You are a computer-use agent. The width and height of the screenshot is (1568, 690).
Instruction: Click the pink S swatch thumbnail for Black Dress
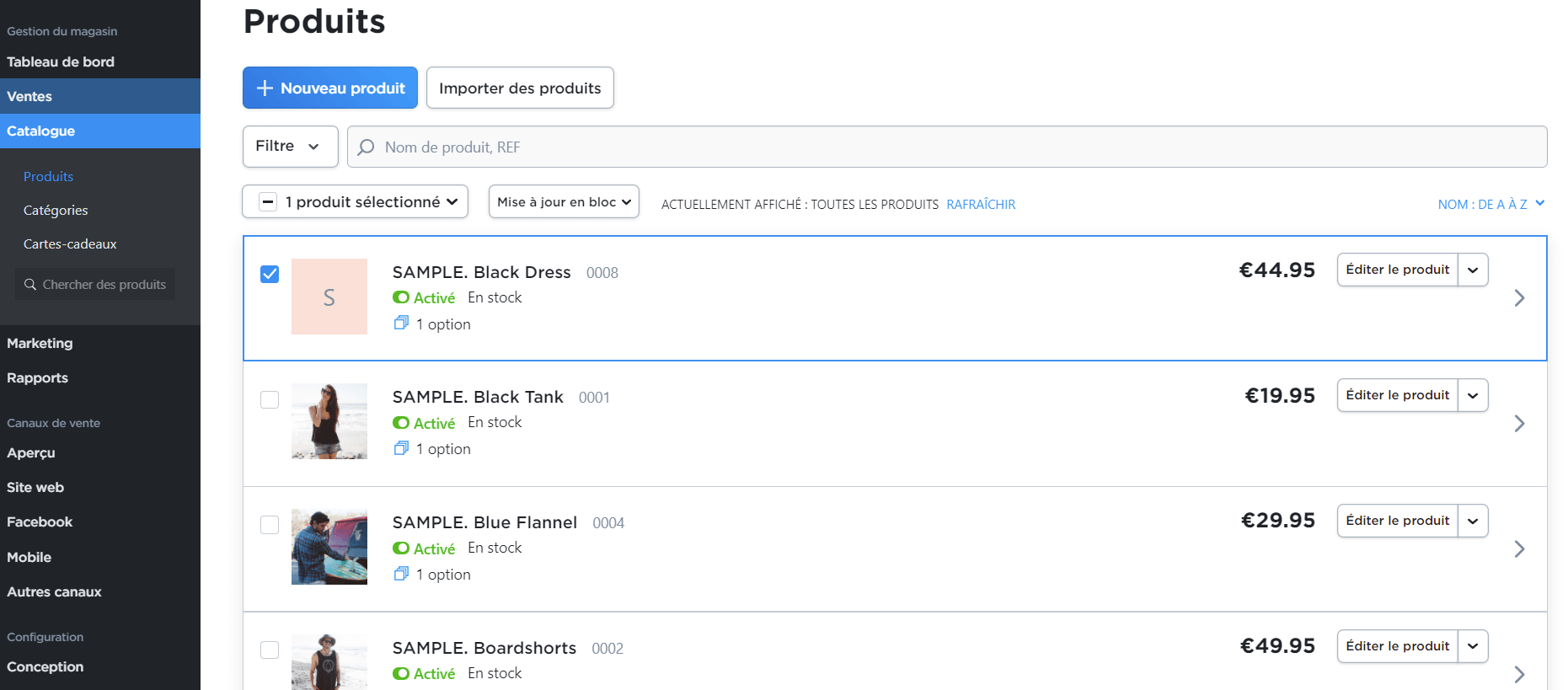tap(329, 297)
